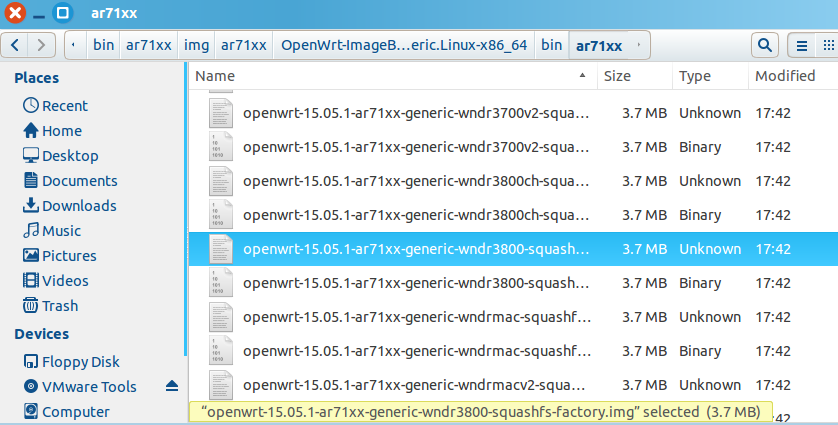Click 'Unknown' type cell in wndr3800ch row
Image resolution: width=838 pixels, height=425 pixels.
(710, 181)
